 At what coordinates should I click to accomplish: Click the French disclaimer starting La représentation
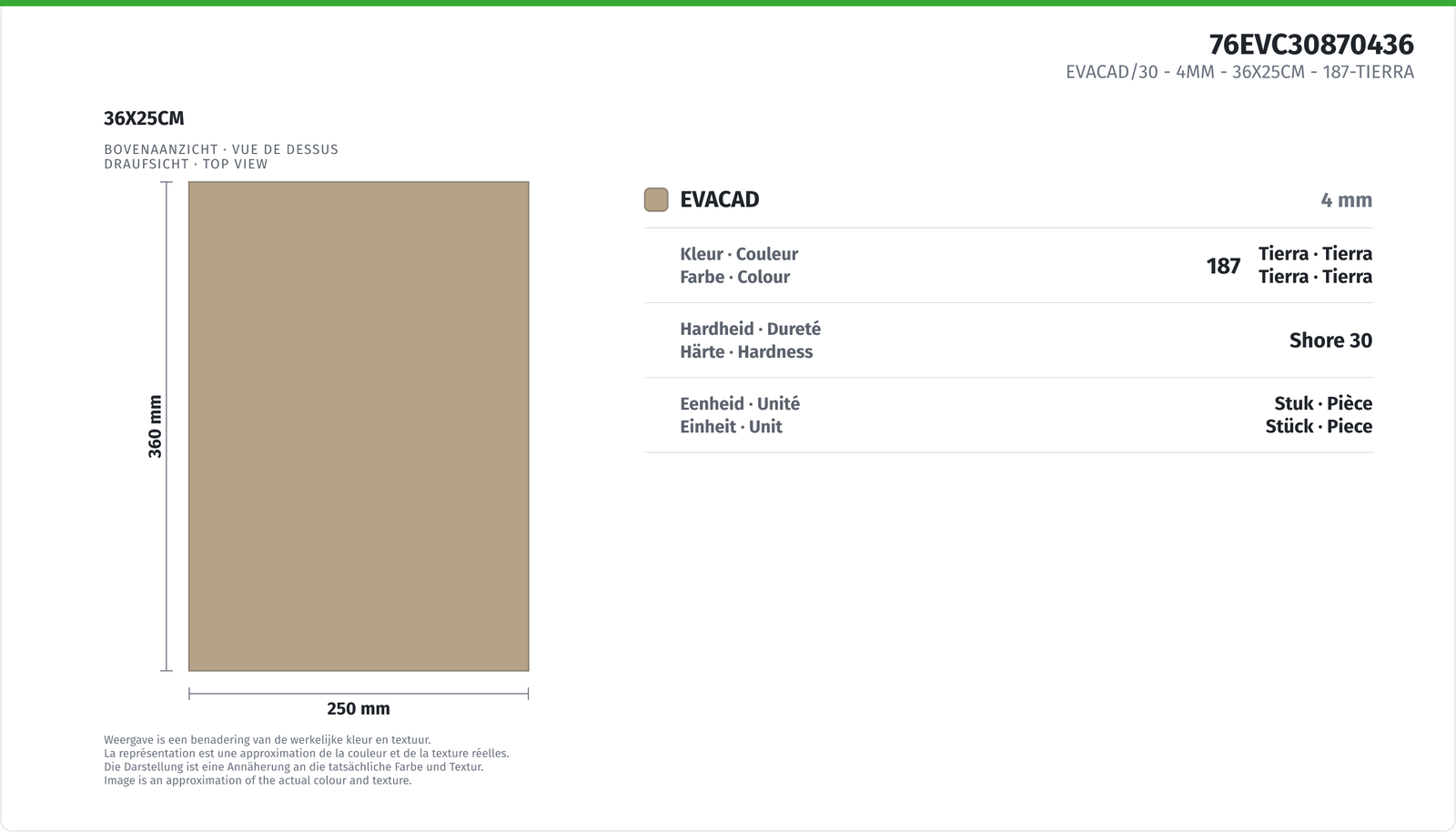[307, 753]
